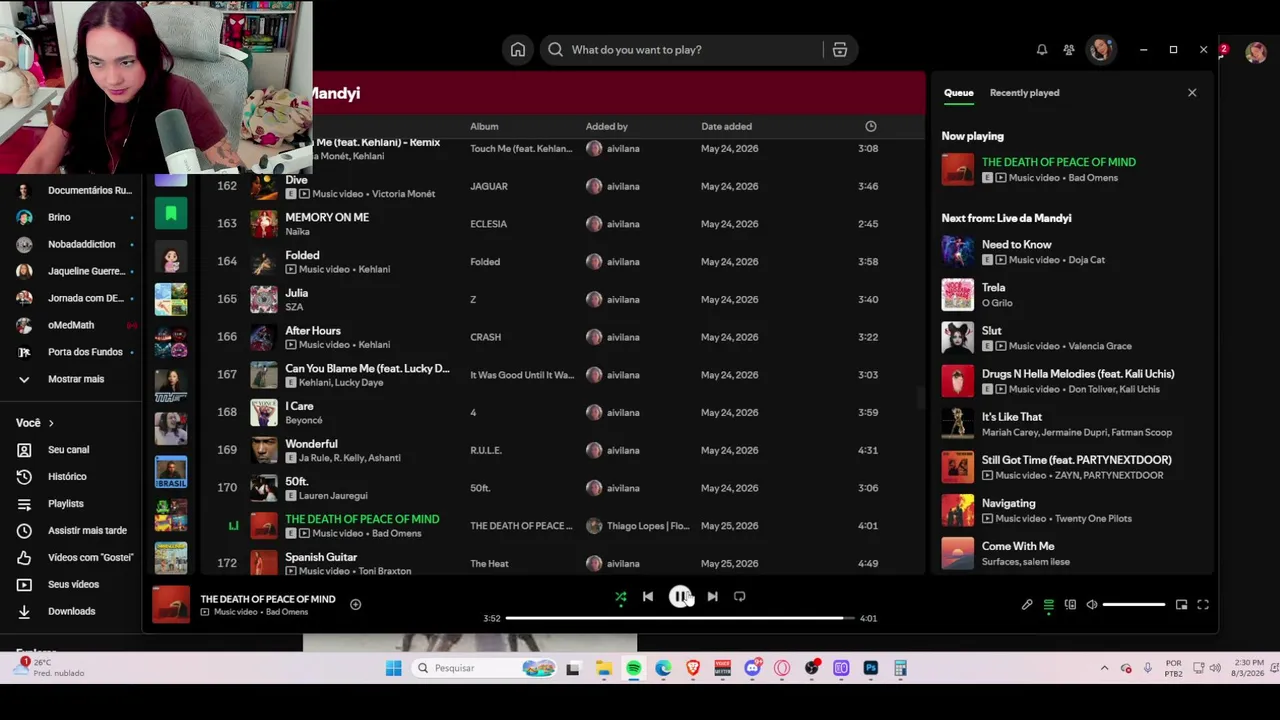Open 'Seu canal' in YouTube sidebar
The height and width of the screenshot is (720, 1280).
(x=68, y=450)
